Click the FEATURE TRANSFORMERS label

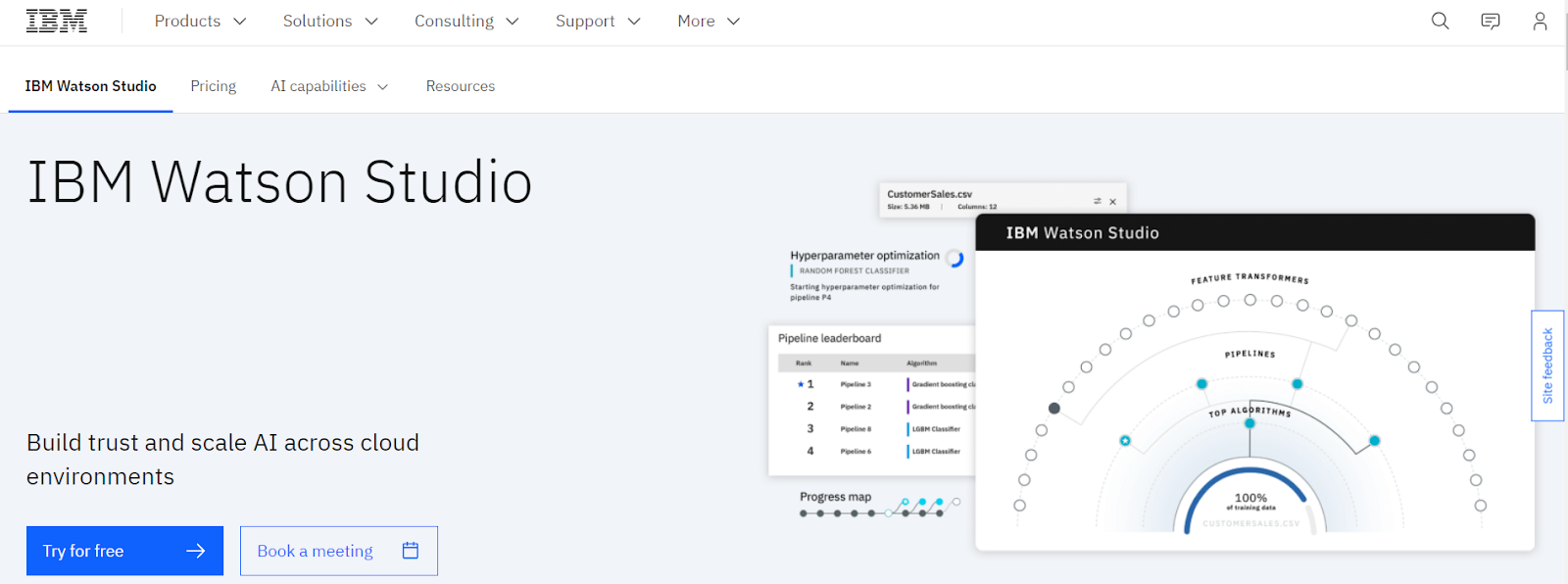1249,278
